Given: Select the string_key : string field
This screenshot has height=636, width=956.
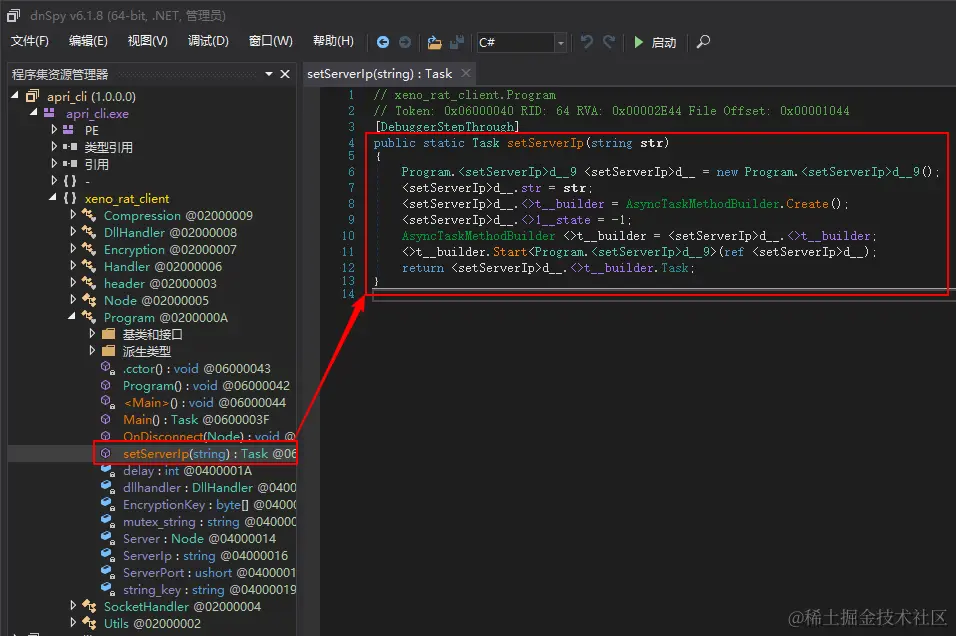Looking at the screenshot, I should pyautogui.click(x=209, y=590).
